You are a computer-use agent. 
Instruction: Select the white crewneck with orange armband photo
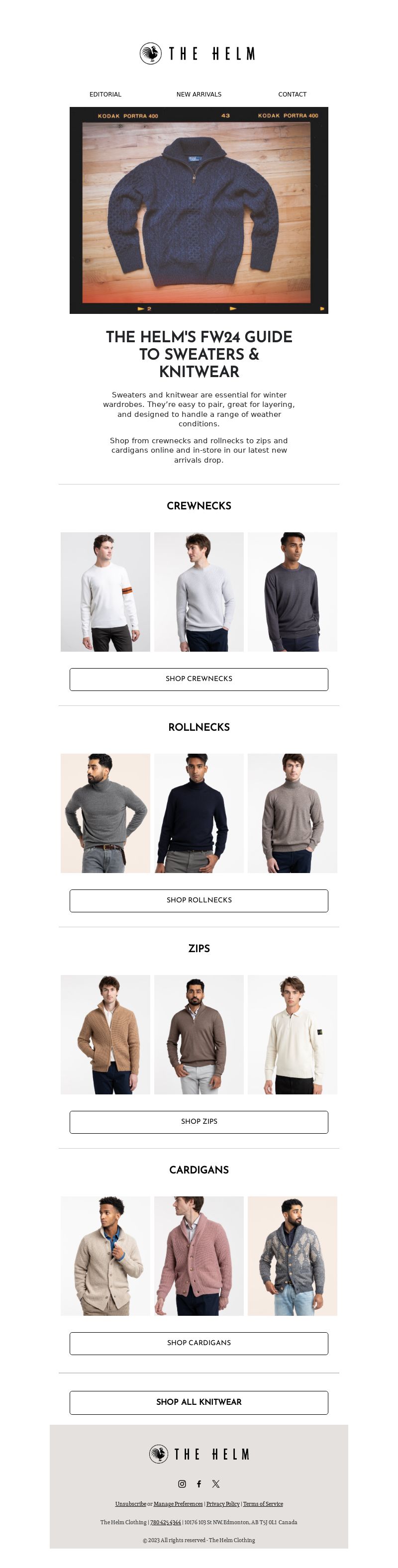coord(105,591)
